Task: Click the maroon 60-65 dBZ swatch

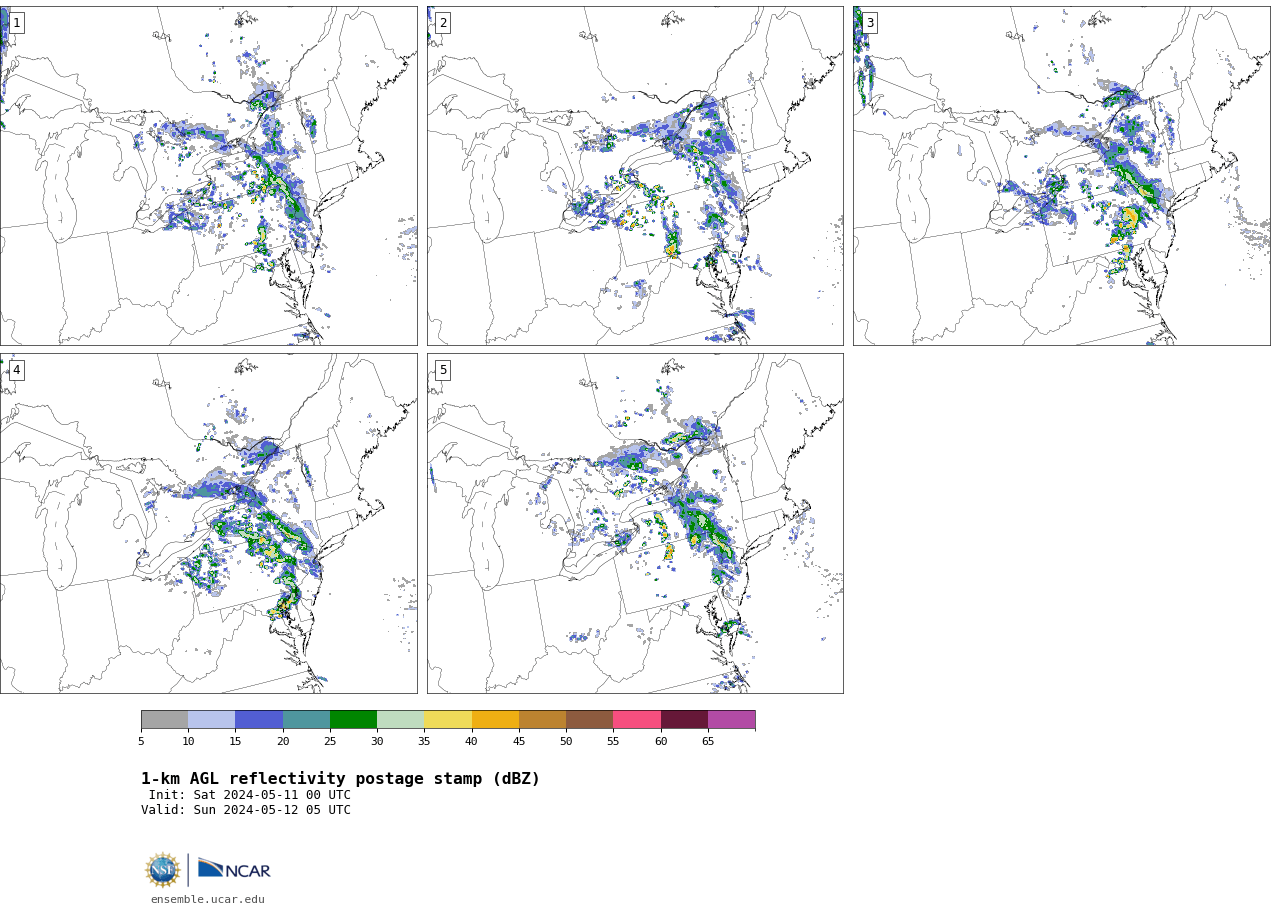Action: tap(684, 720)
